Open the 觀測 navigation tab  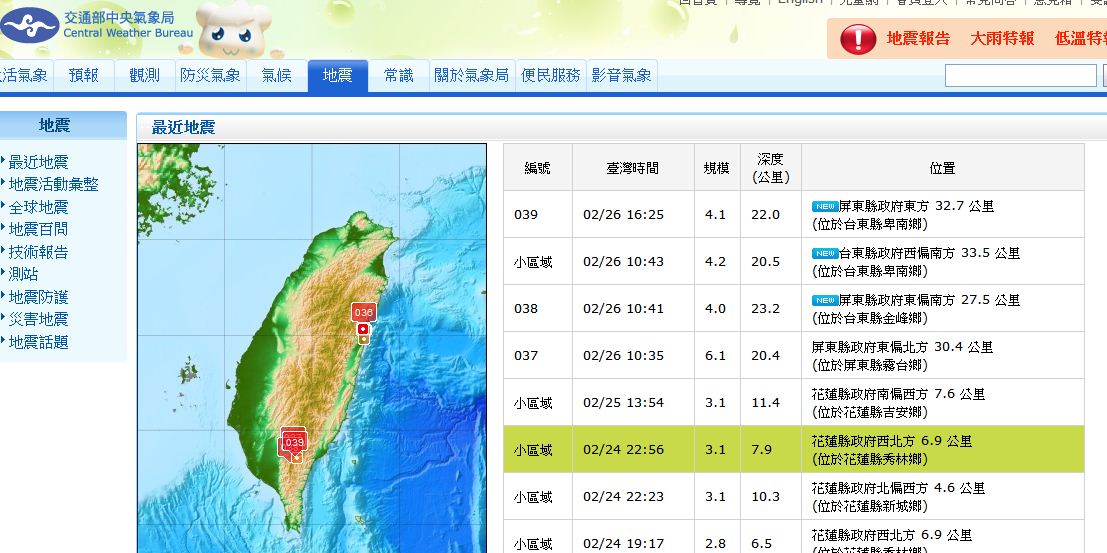click(x=144, y=75)
